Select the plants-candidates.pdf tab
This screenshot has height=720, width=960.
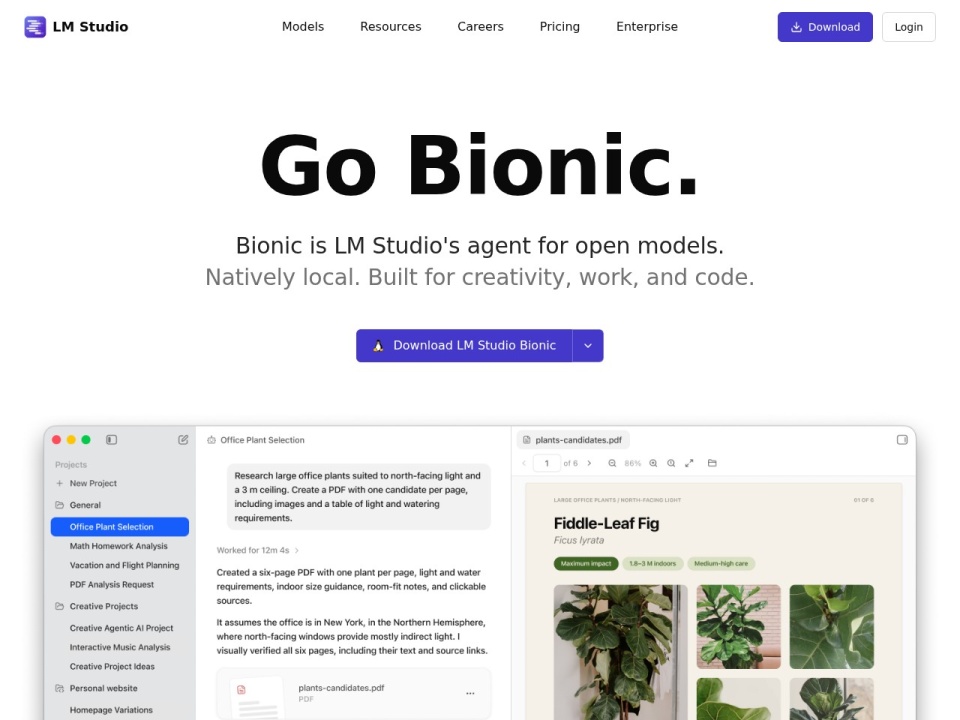pyautogui.click(x=573, y=440)
